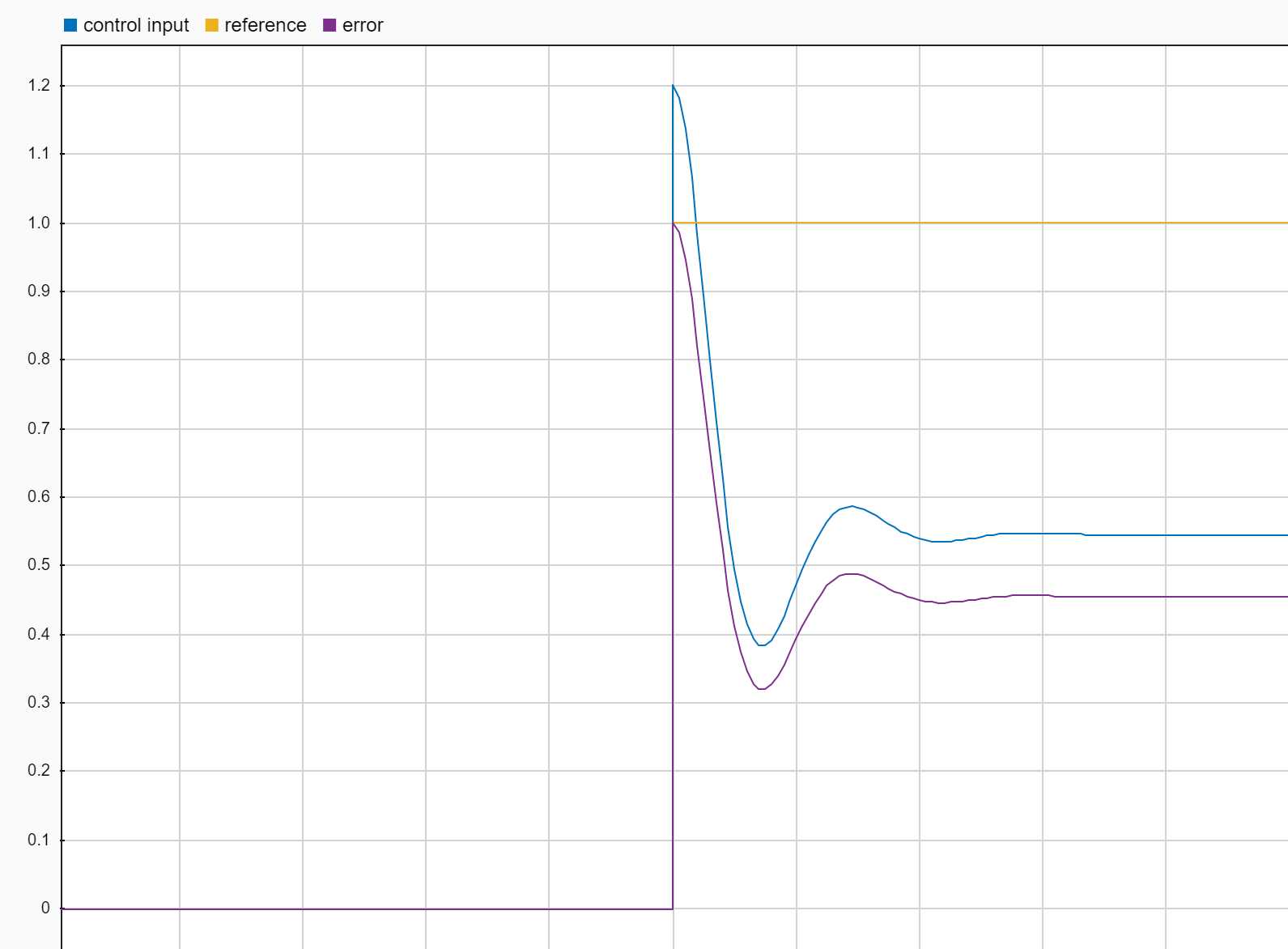This screenshot has width=1288, height=949.
Task: Click the 0.8 y-axis tick label
Action: (39, 359)
